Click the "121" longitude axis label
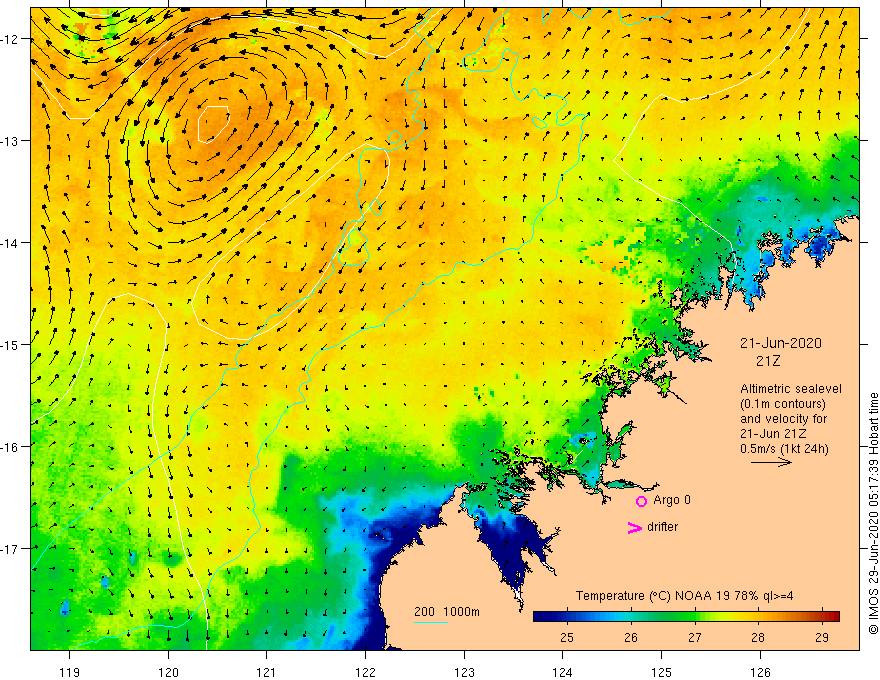Screen dimensions: 880x680 click(267, 672)
